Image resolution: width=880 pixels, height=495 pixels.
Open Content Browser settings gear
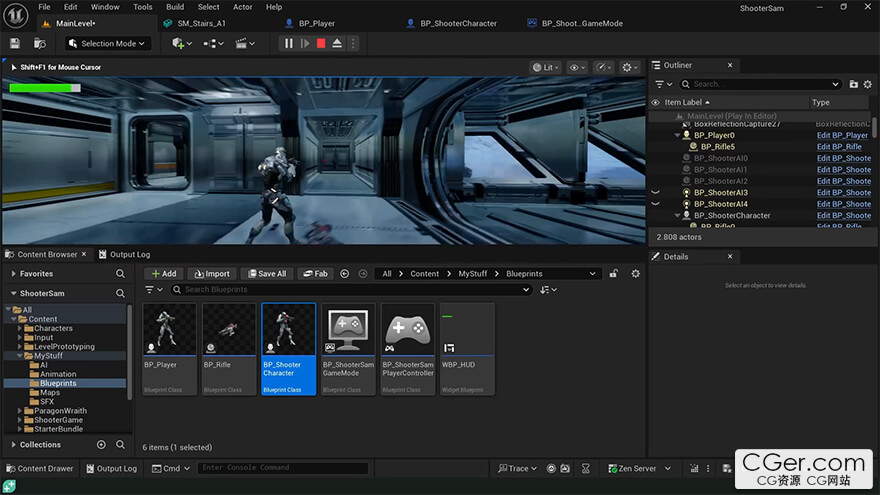(x=635, y=273)
